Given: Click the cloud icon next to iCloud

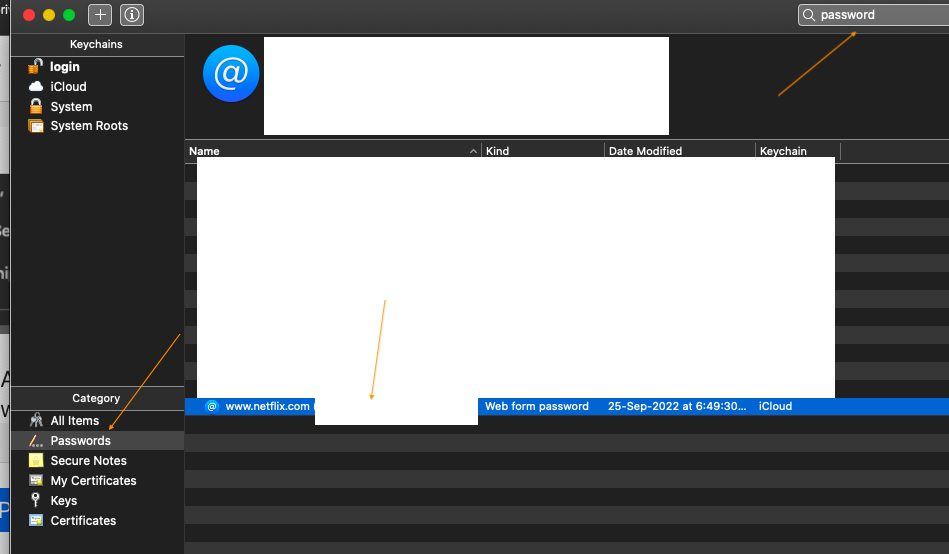Looking at the screenshot, I should click(x=36, y=87).
